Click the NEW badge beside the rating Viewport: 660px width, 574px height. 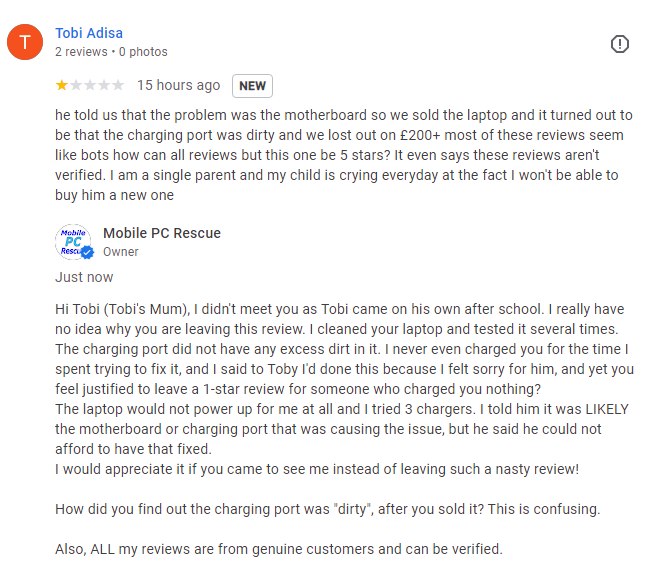coord(252,86)
